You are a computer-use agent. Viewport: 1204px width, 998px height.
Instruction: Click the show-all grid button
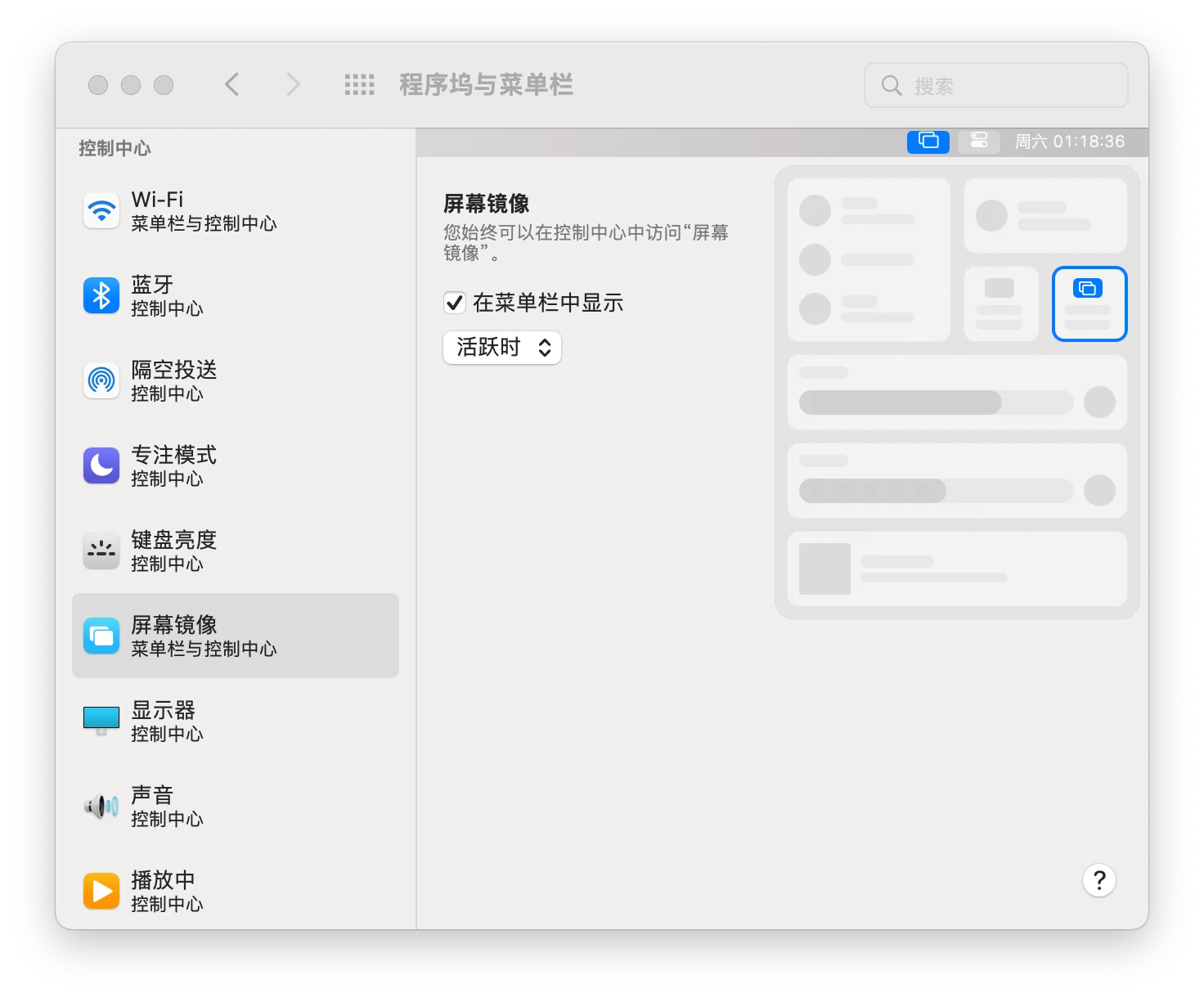click(359, 85)
